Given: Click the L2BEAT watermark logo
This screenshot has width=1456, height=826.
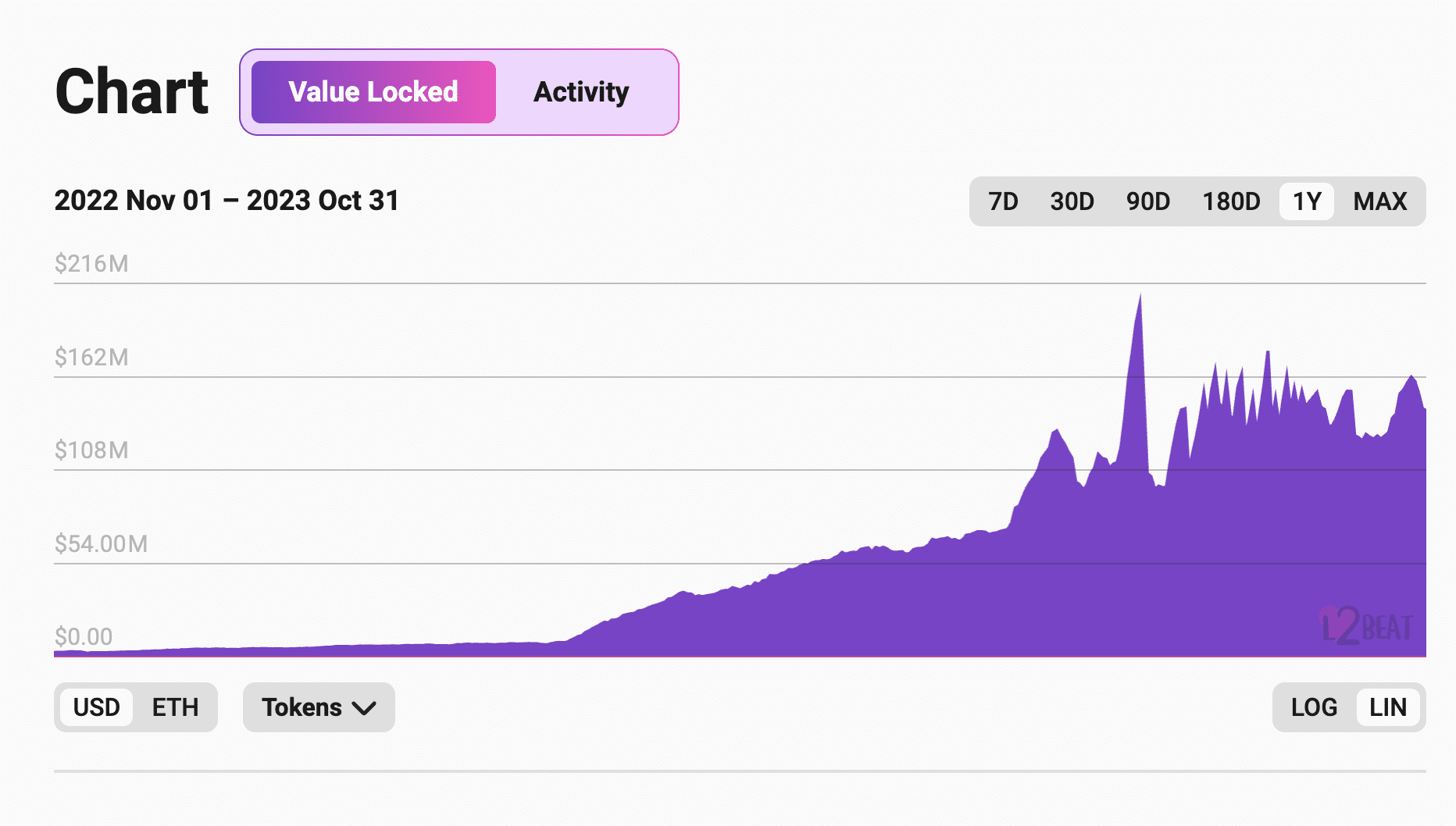Looking at the screenshot, I should (x=1366, y=626).
